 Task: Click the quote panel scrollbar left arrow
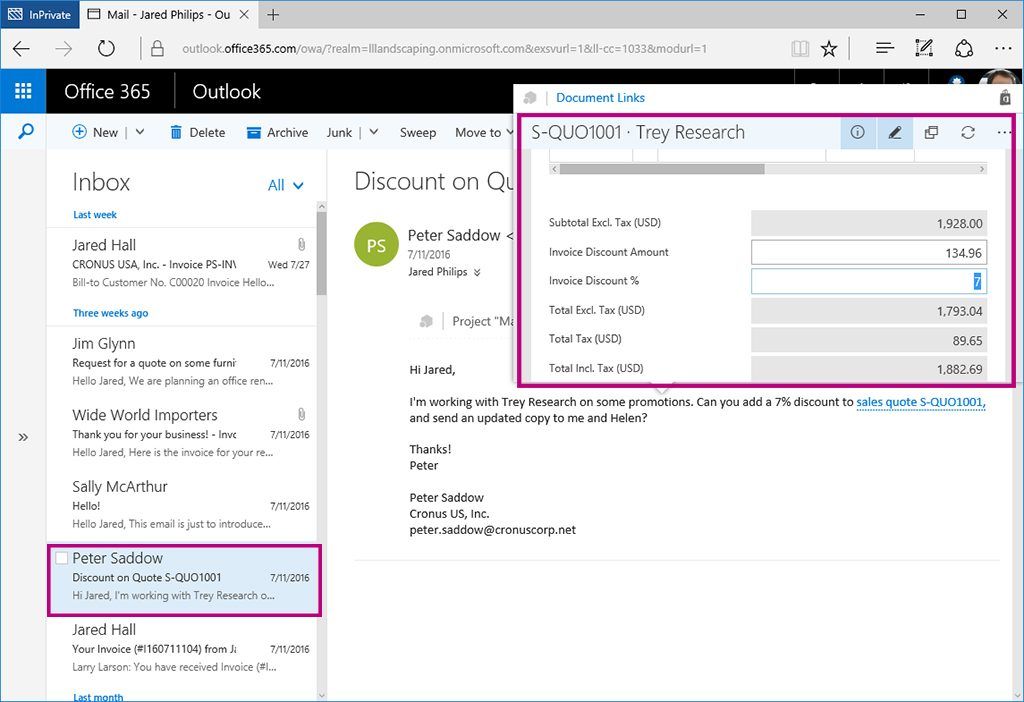pyautogui.click(x=554, y=169)
